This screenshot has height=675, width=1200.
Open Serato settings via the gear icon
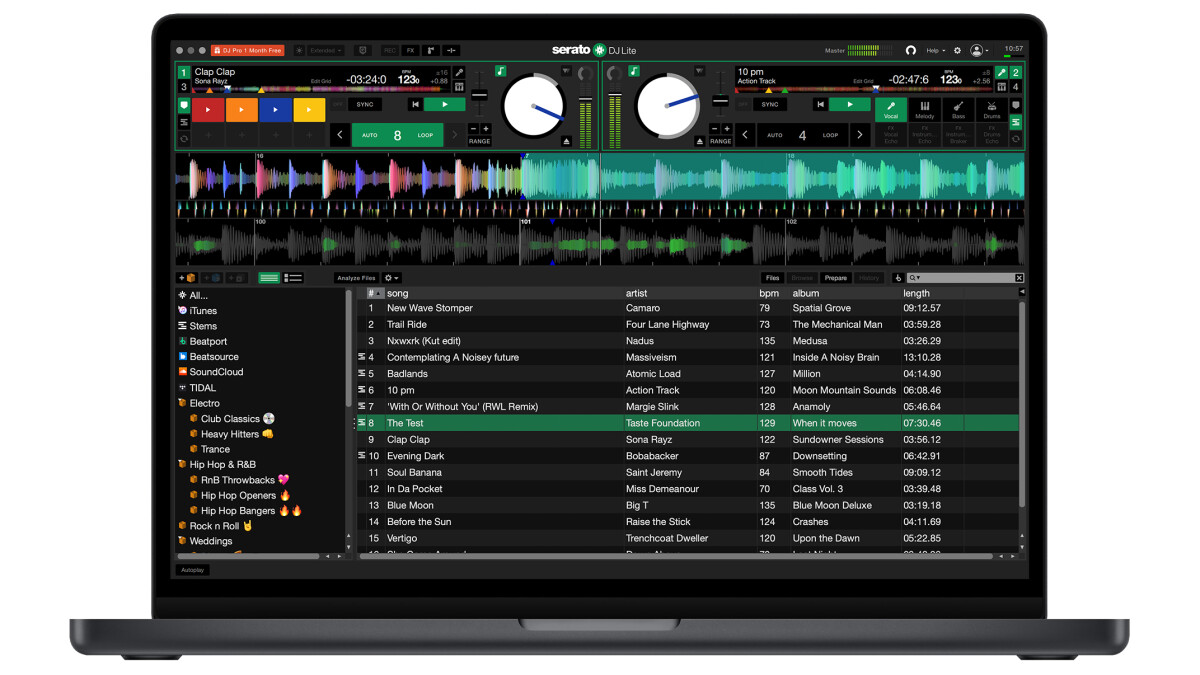coord(957,50)
